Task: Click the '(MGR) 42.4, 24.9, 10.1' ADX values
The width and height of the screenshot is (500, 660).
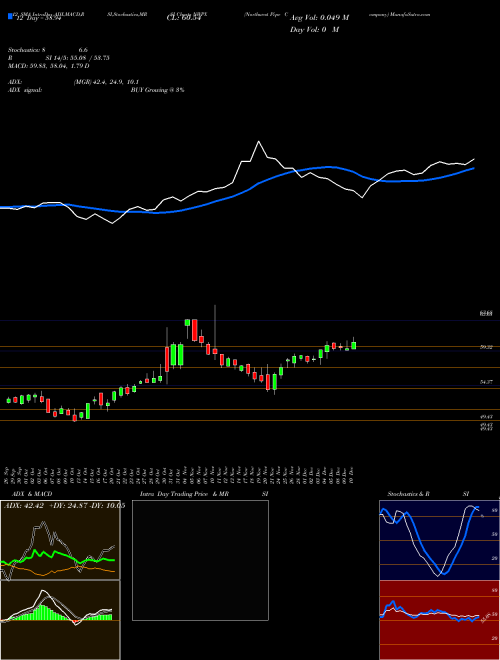Action: pos(106,82)
